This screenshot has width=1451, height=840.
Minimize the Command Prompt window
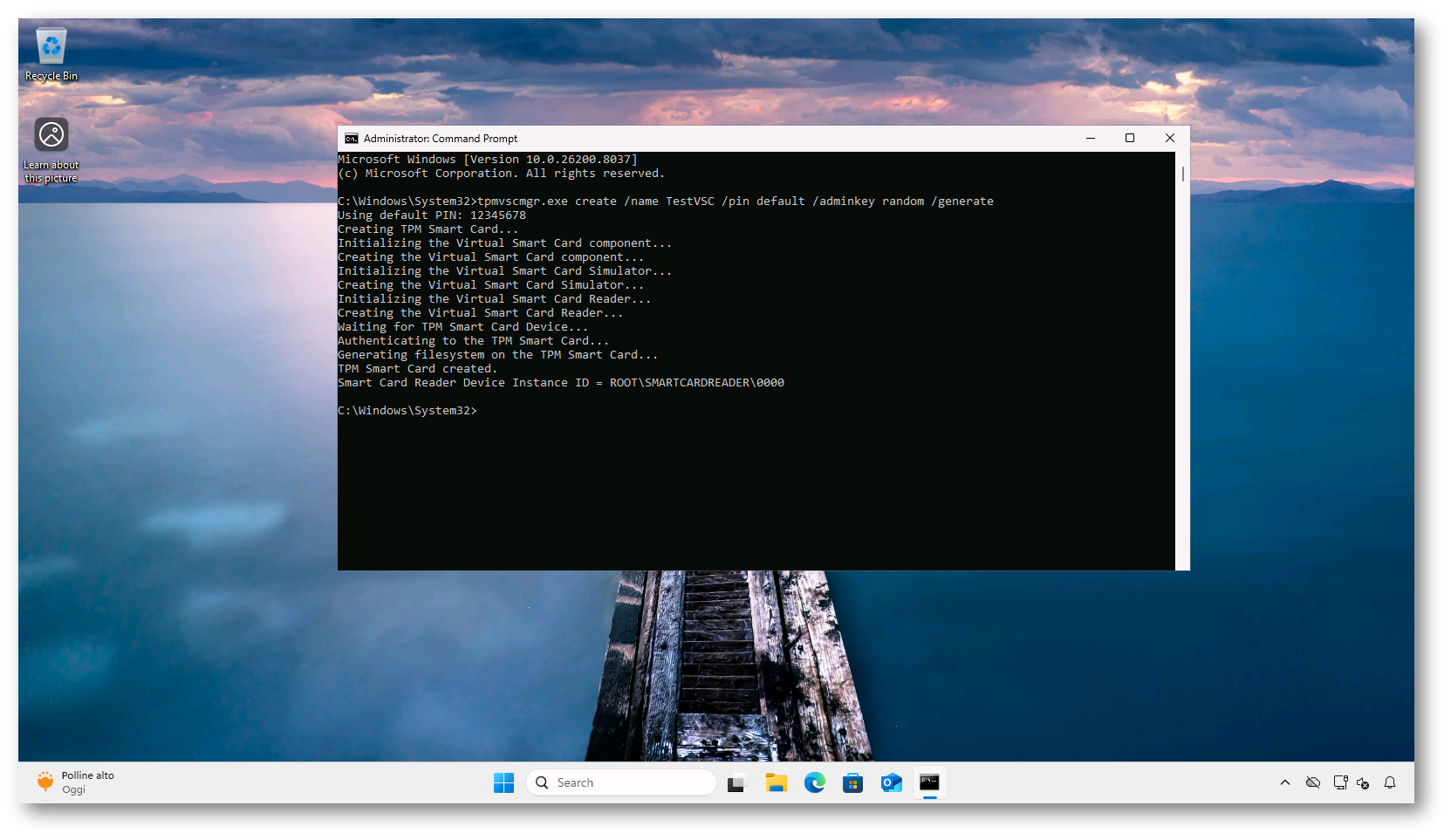point(1091,139)
